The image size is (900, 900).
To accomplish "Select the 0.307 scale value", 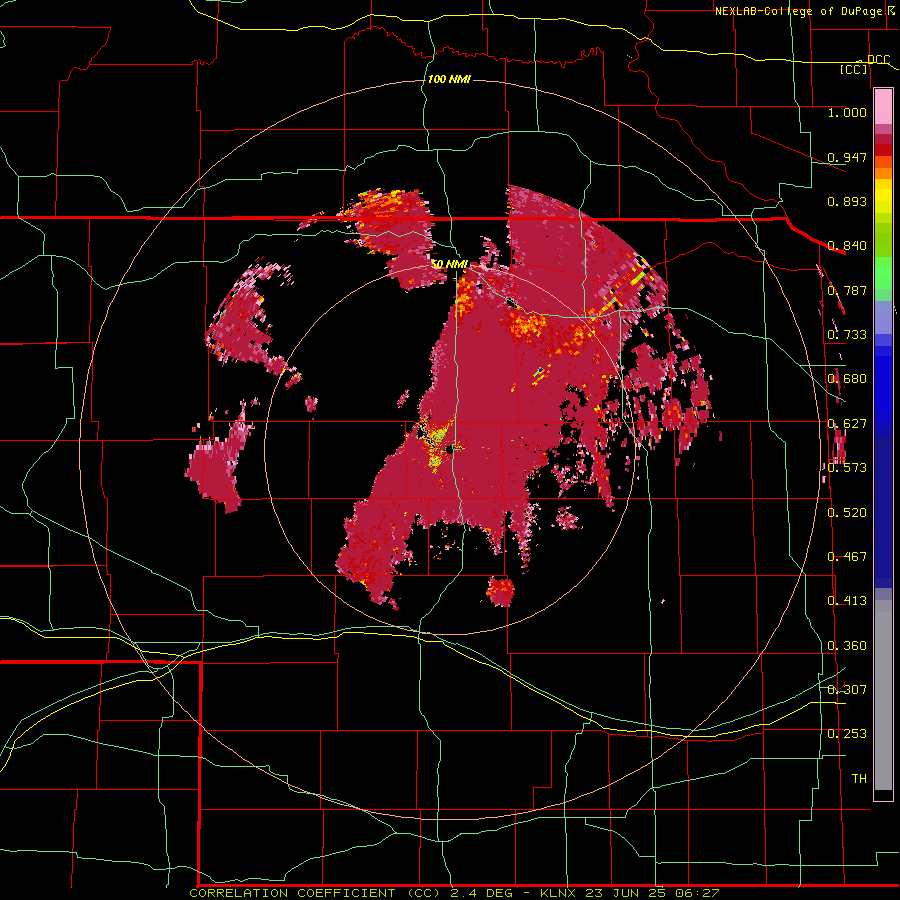I will pyautogui.click(x=847, y=690).
